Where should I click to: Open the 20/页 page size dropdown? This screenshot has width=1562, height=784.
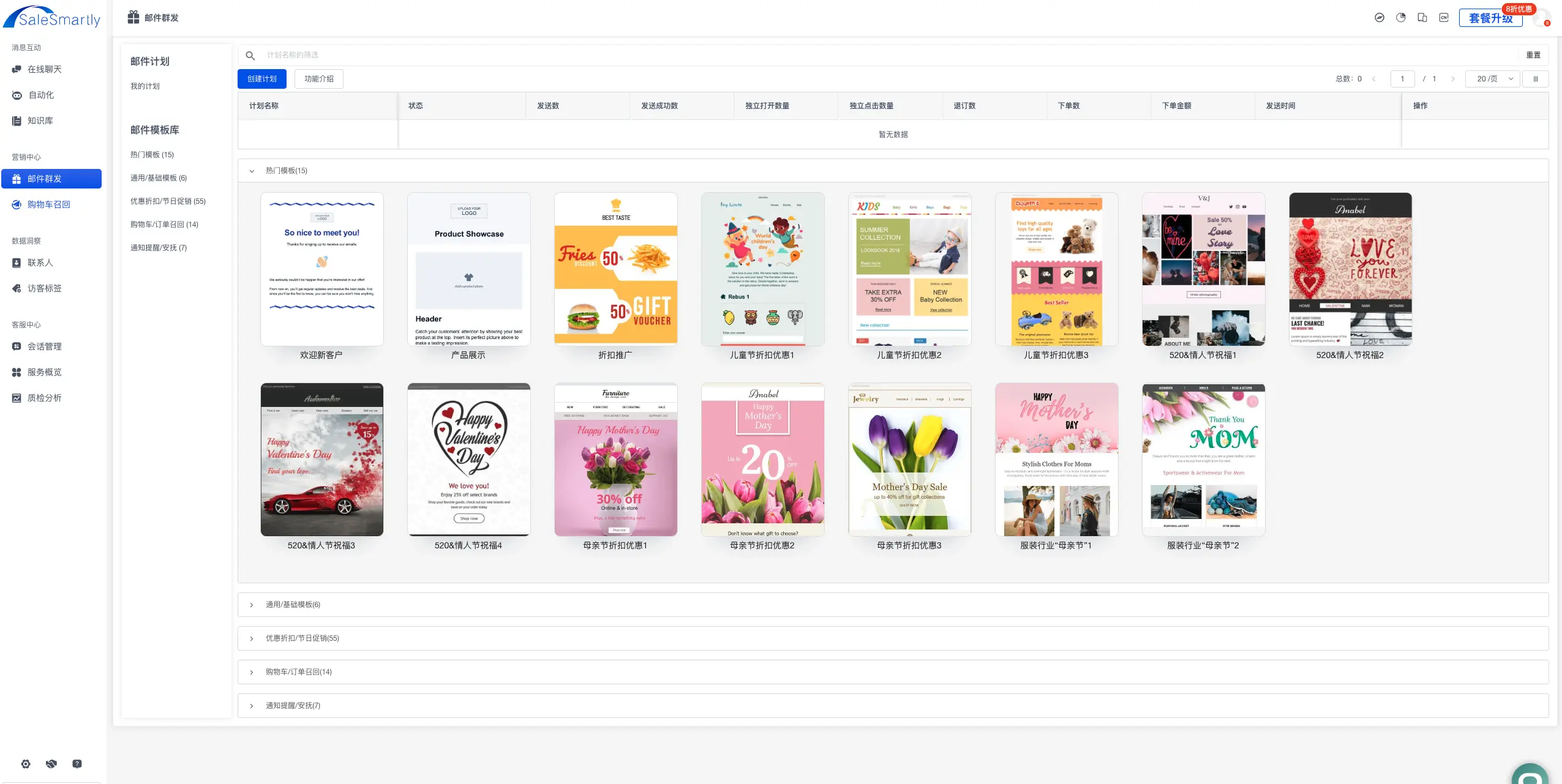1493,79
